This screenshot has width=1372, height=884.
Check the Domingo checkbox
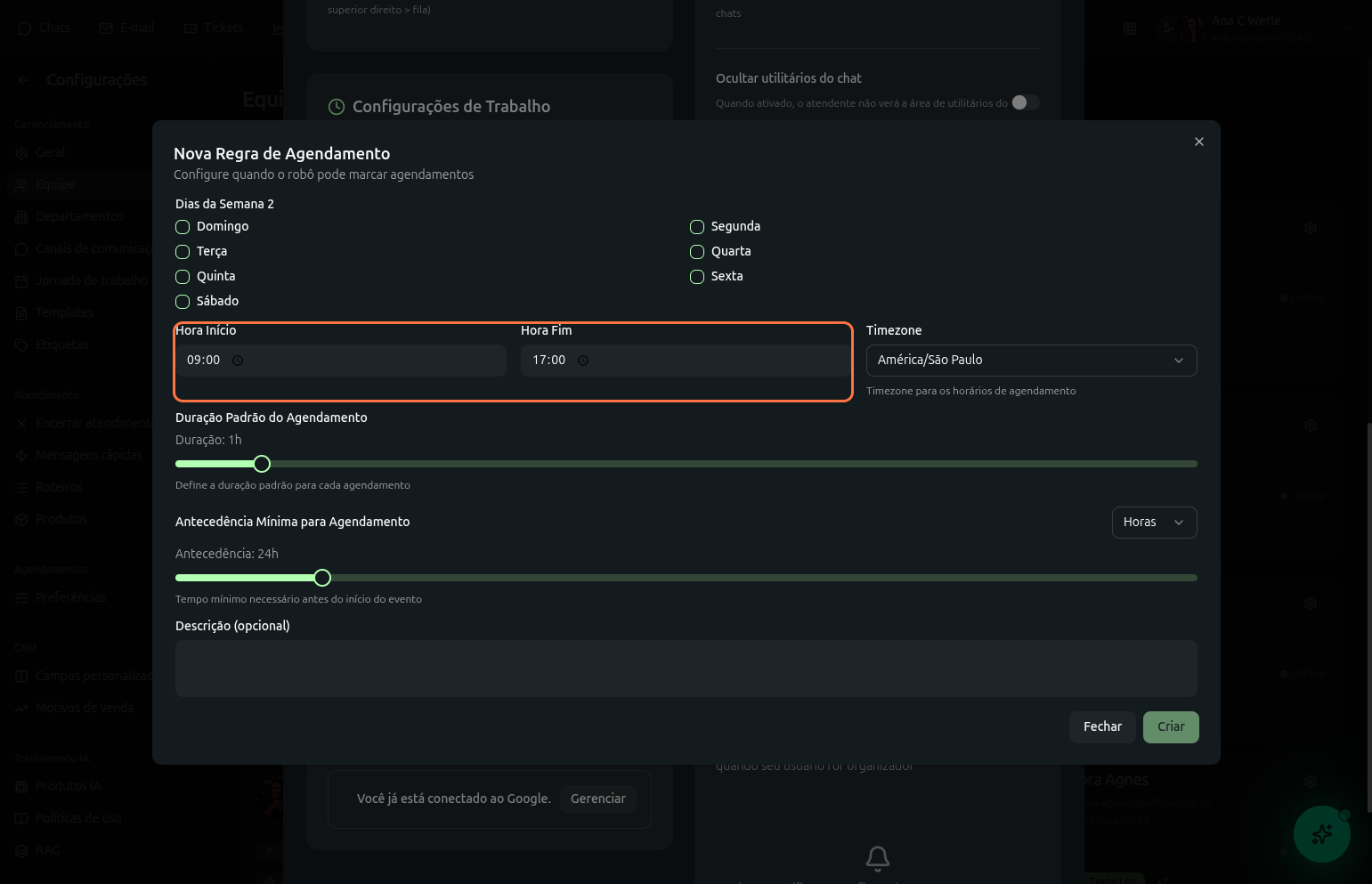click(x=183, y=227)
